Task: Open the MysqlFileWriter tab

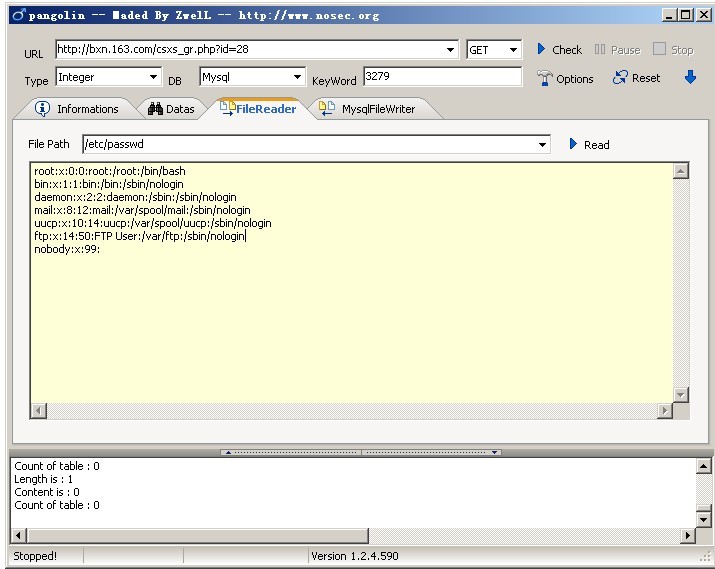Action: [x=367, y=109]
